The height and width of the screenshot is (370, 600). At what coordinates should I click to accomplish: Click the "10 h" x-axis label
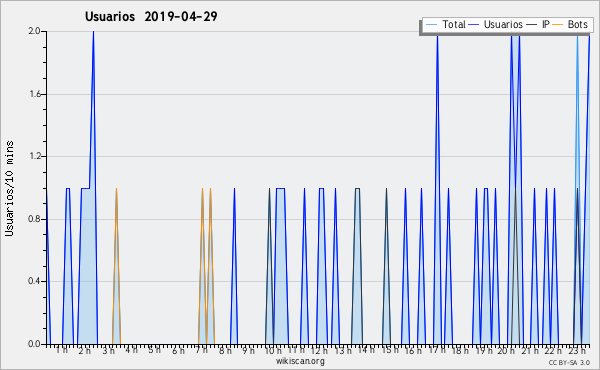point(273,350)
